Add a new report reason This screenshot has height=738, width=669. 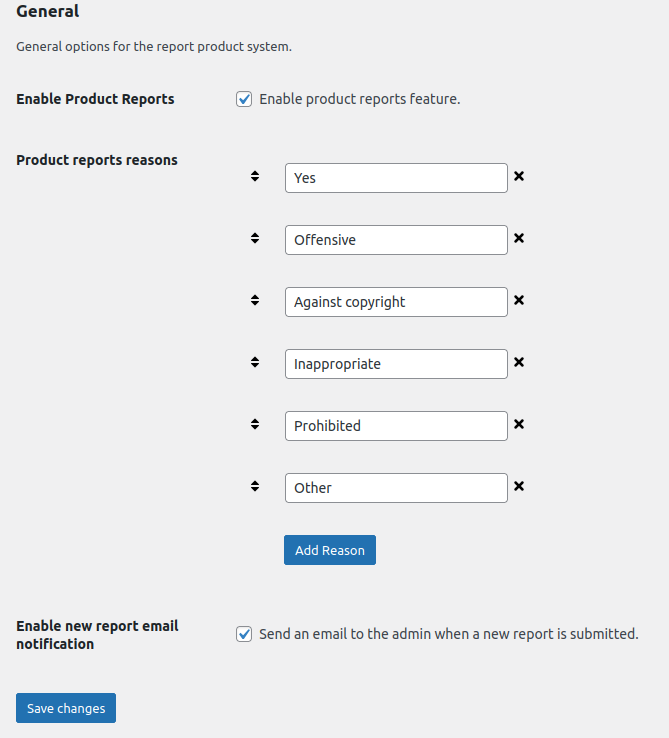click(330, 550)
